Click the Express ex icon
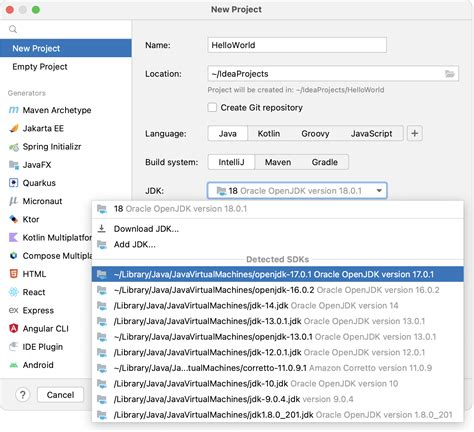 click(x=13, y=310)
